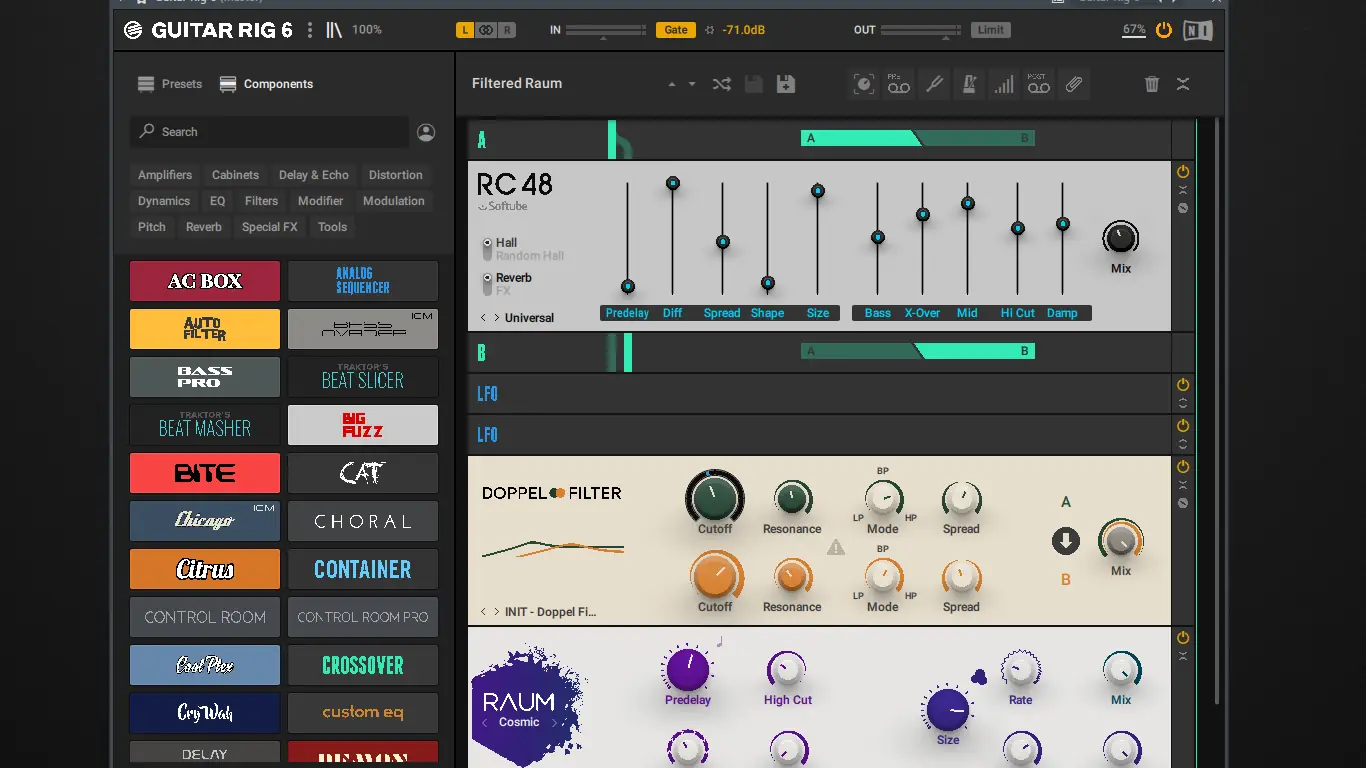This screenshot has width=1366, height=768.
Task: Click the Doppel Filter warning triangle icon
Action: tap(836, 547)
